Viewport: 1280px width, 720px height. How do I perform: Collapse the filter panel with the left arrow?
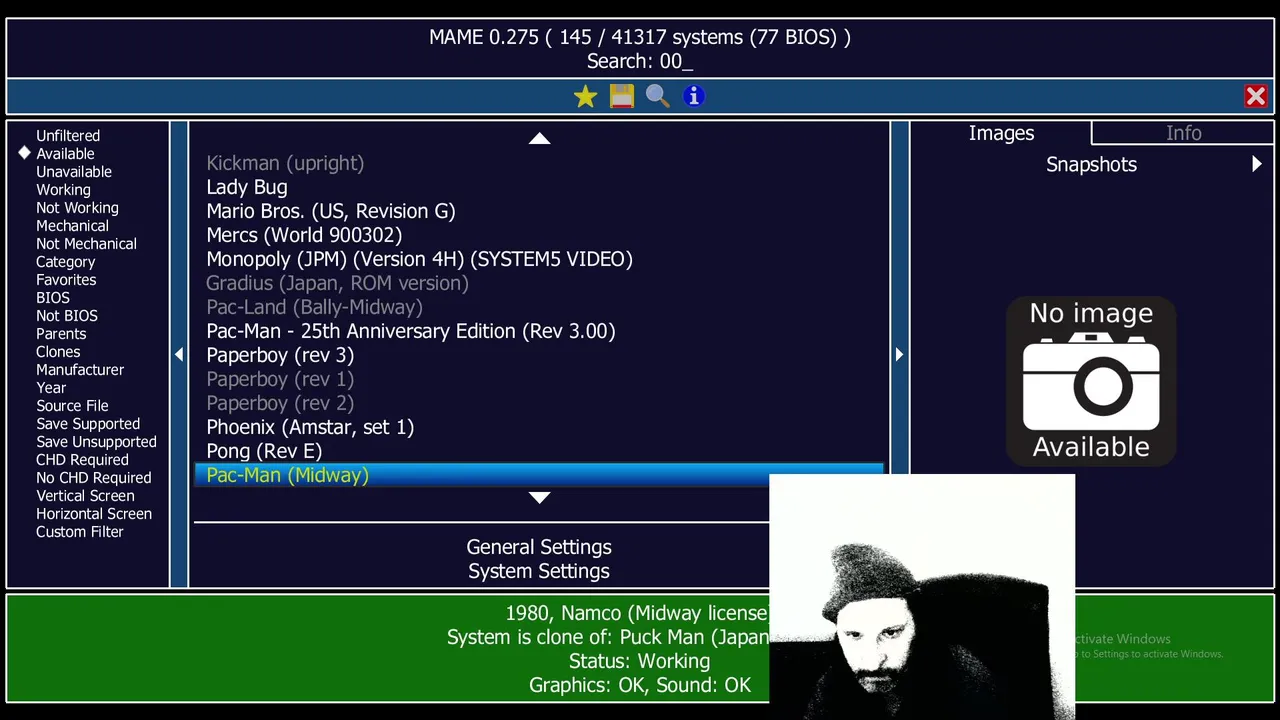point(179,354)
